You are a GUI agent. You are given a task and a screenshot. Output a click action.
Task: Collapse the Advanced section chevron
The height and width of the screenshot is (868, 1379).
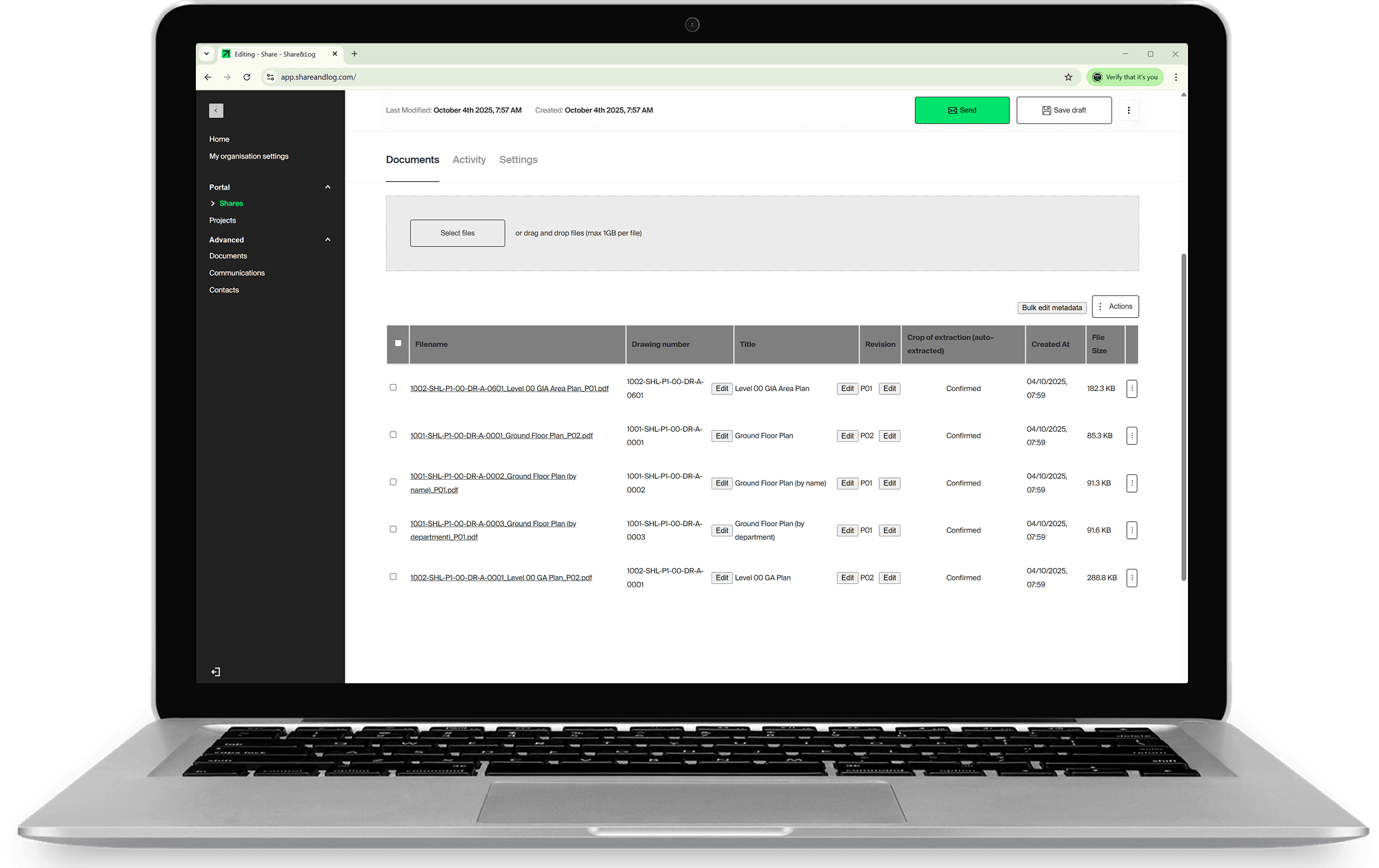click(328, 240)
